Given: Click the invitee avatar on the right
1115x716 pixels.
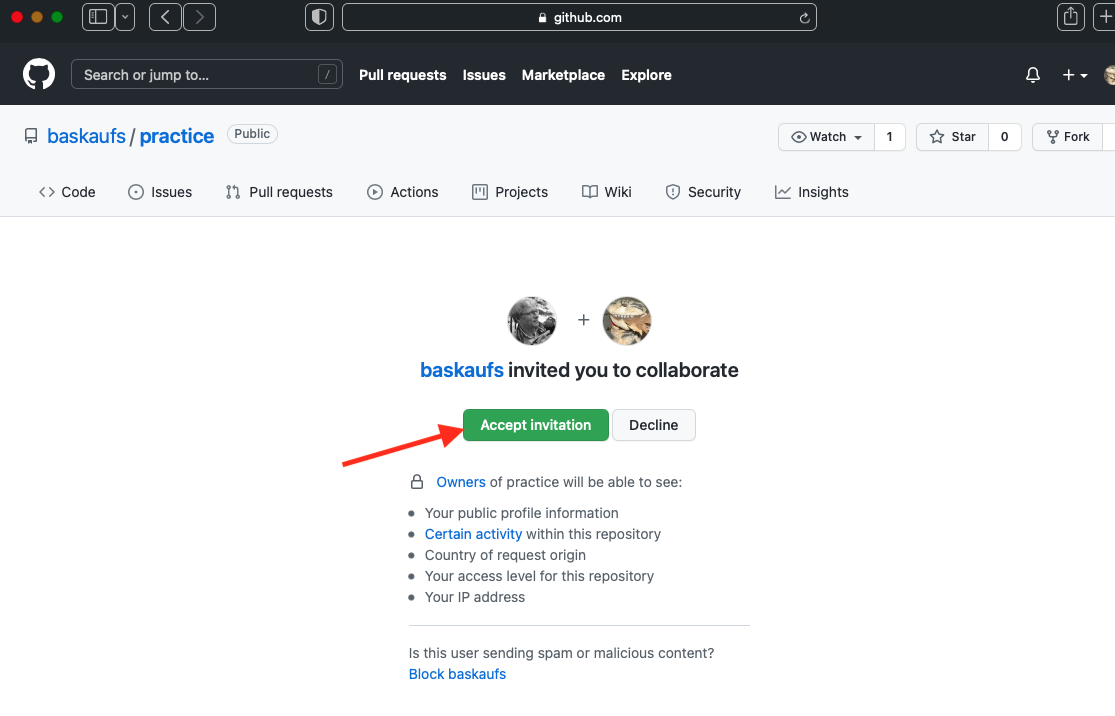Looking at the screenshot, I should point(626,321).
